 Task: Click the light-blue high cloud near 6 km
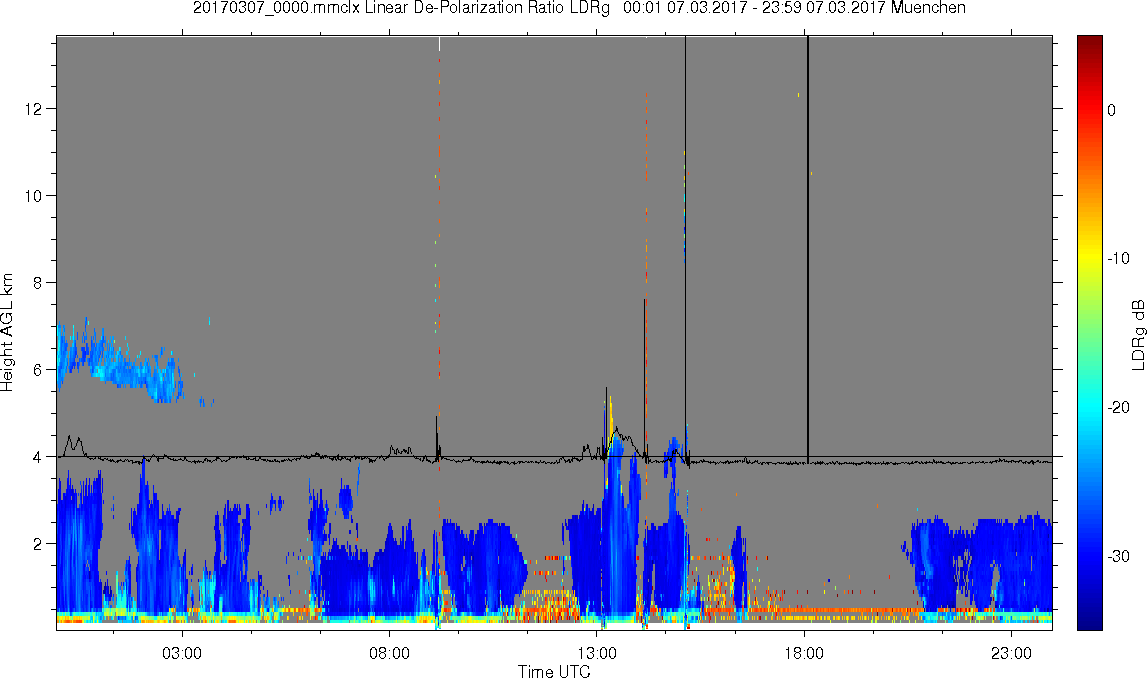121,362
